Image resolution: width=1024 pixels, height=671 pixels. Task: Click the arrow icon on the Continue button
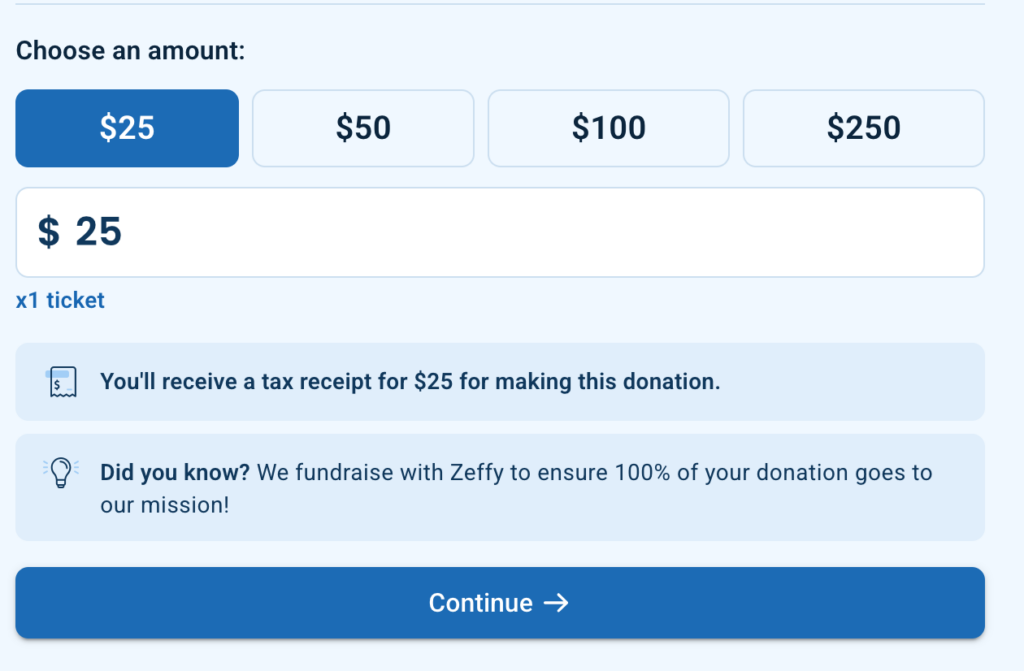pos(556,603)
